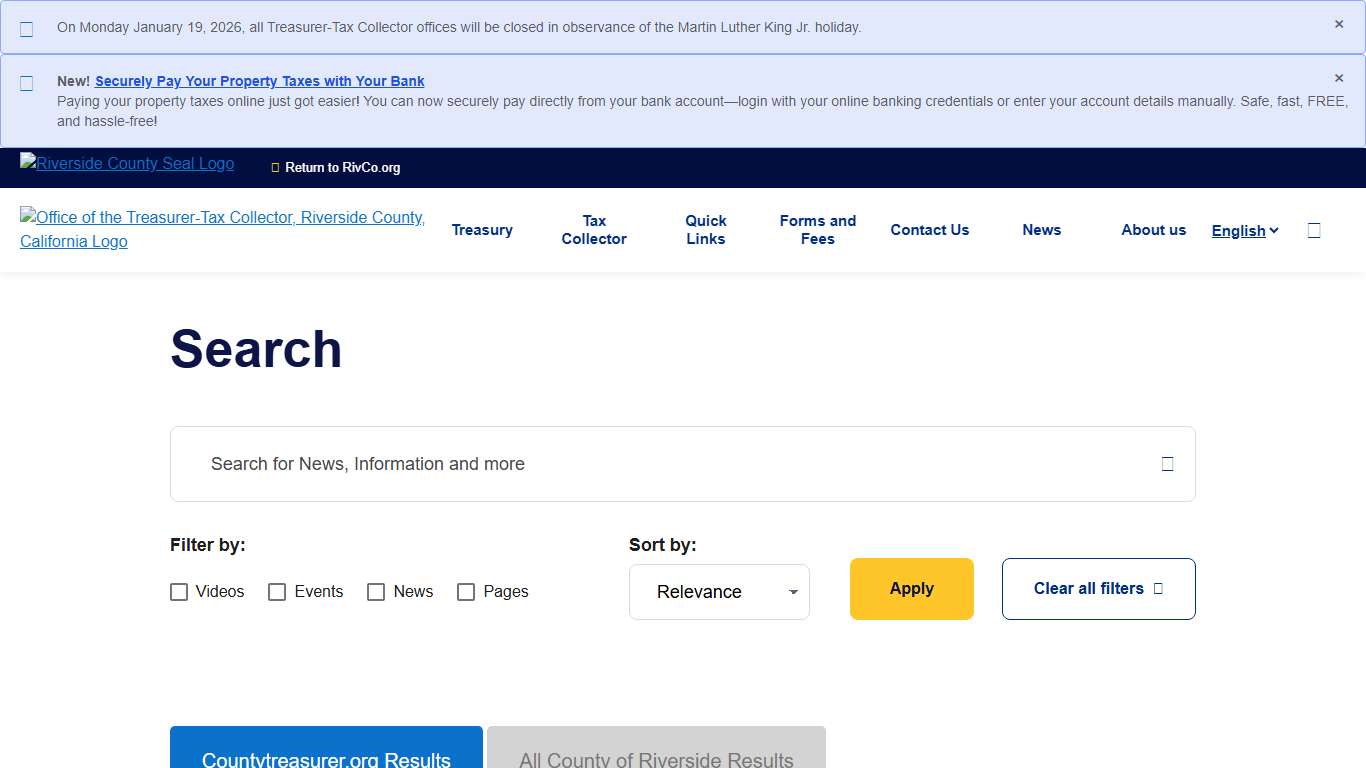Screen dimensions: 1366x768
Task: Expand the English language selector
Action: (x=1245, y=231)
